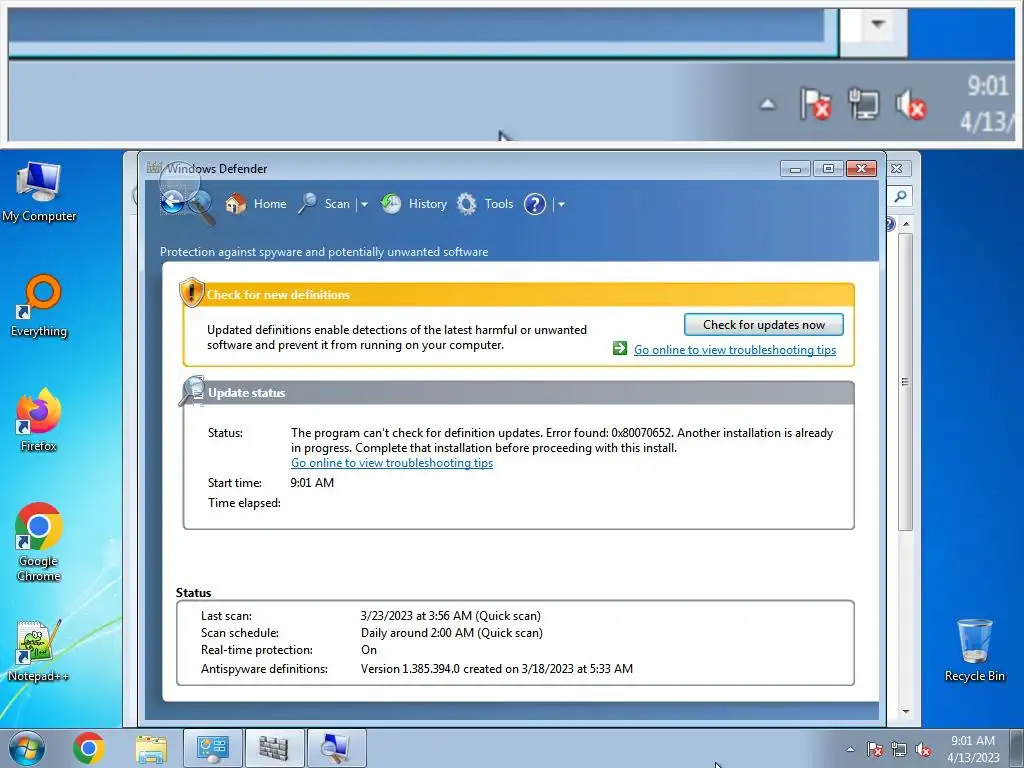Click the Tools gear icon
The image size is (1024, 768).
466,204
